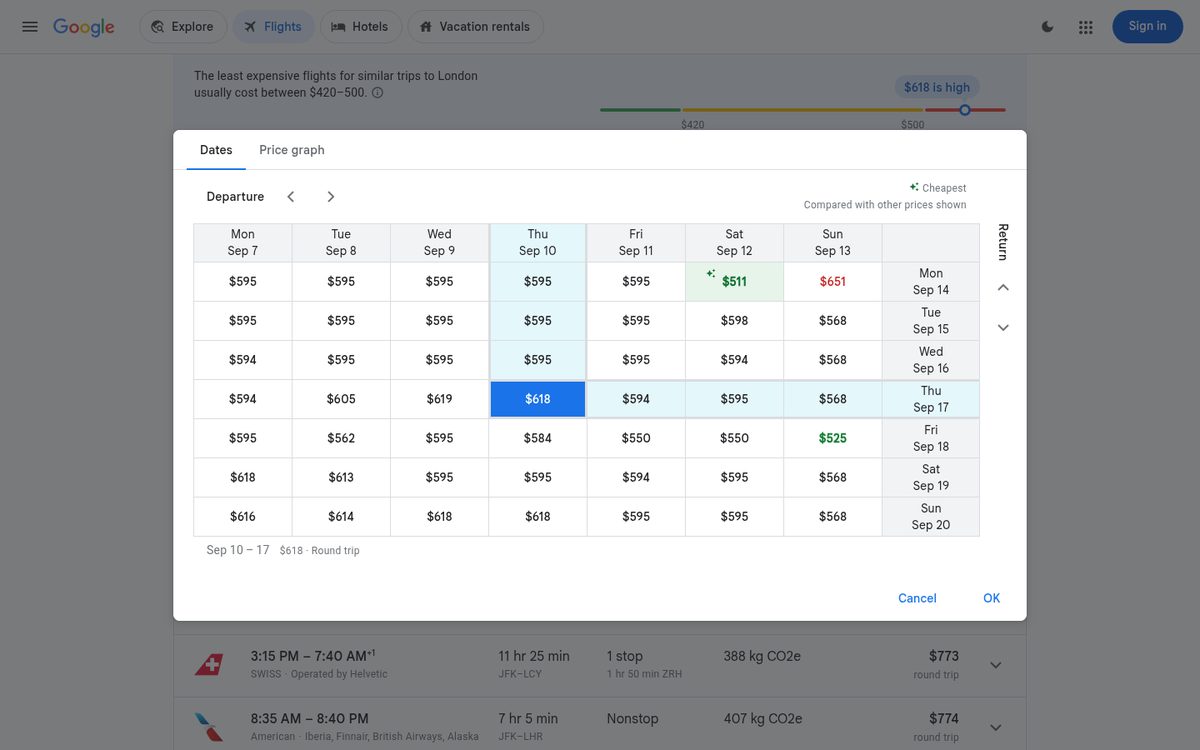The height and width of the screenshot is (750, 1200).
Task: Select the highlighted $618 fare cell
Action: [x=538, y=399]
